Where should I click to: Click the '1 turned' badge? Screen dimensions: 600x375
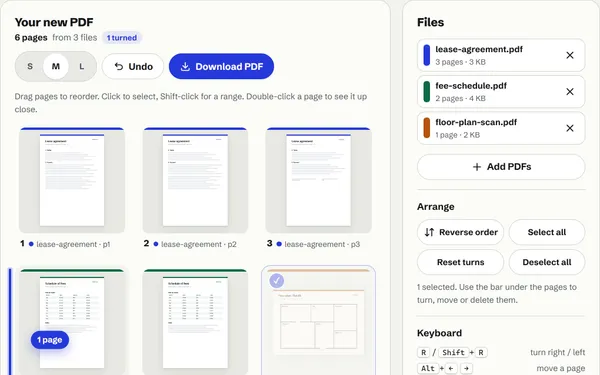[122, 38]
